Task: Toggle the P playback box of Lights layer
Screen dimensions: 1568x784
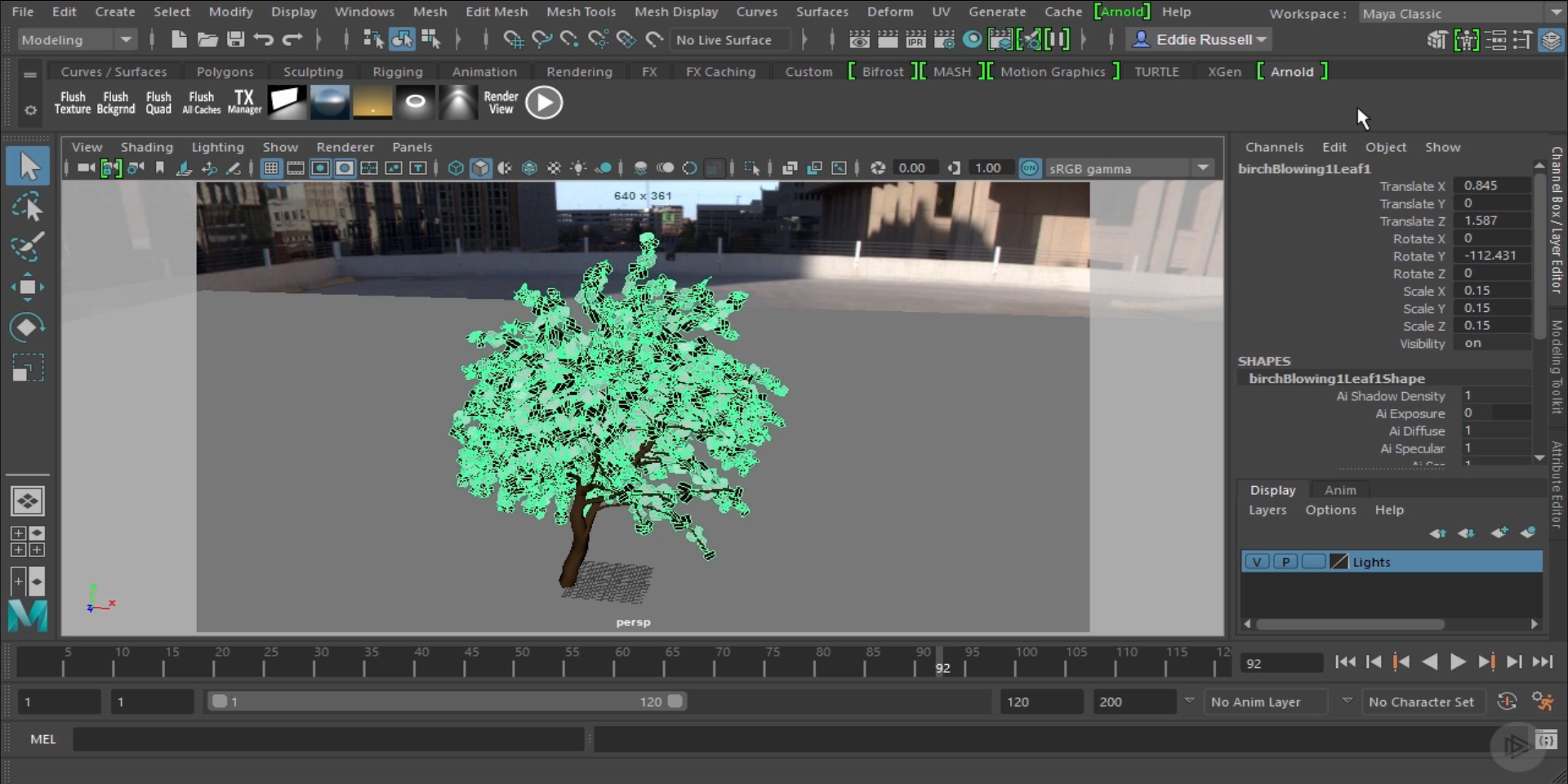Action: tap(1285, 562)
